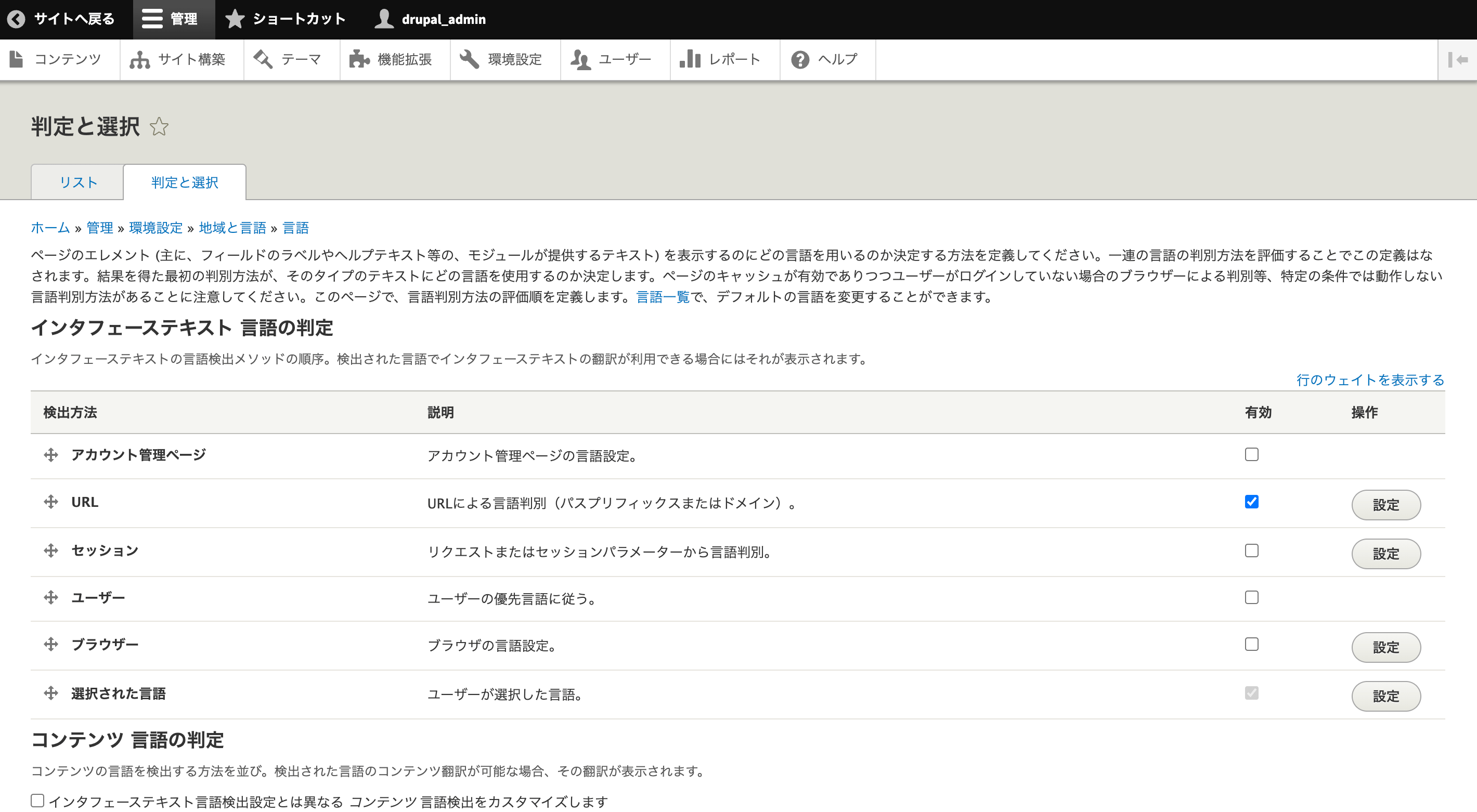Go to 地域と言語 breadcrumb link
This screenshot has height=812, width=1477.
tap(233, 228)
